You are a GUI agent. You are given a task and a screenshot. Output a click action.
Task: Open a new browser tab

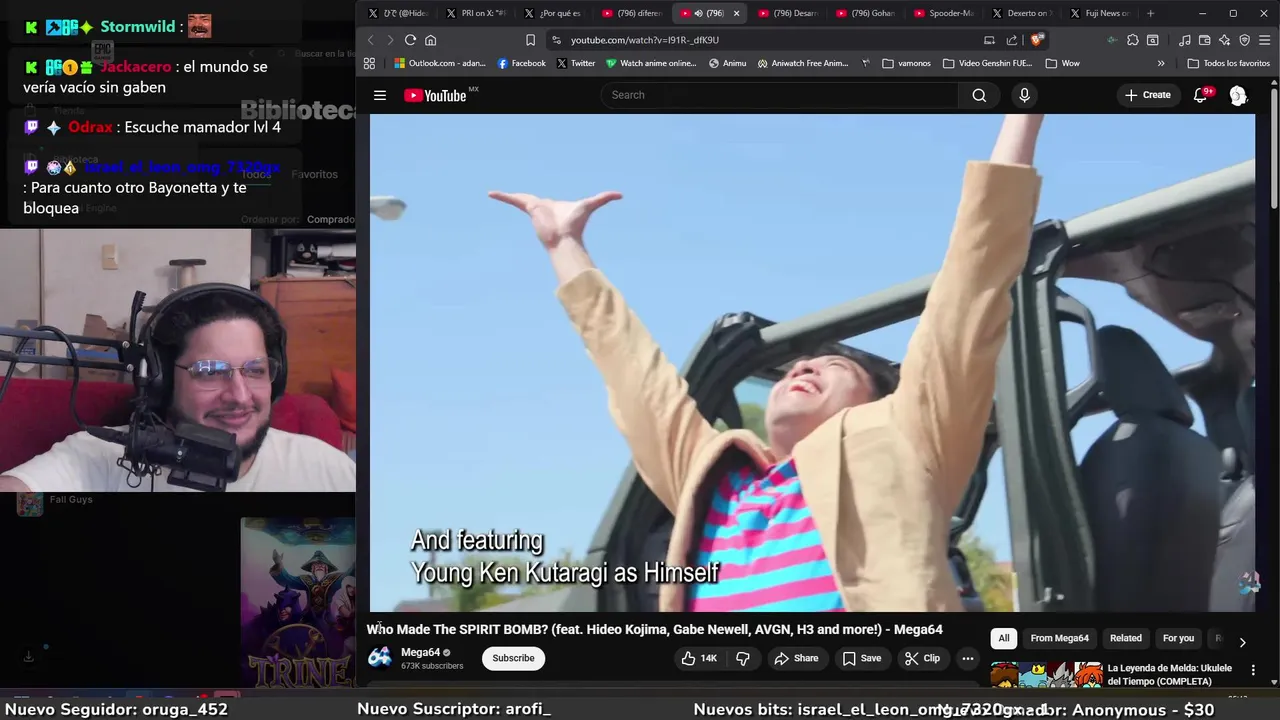click(x=1150, y=13)
